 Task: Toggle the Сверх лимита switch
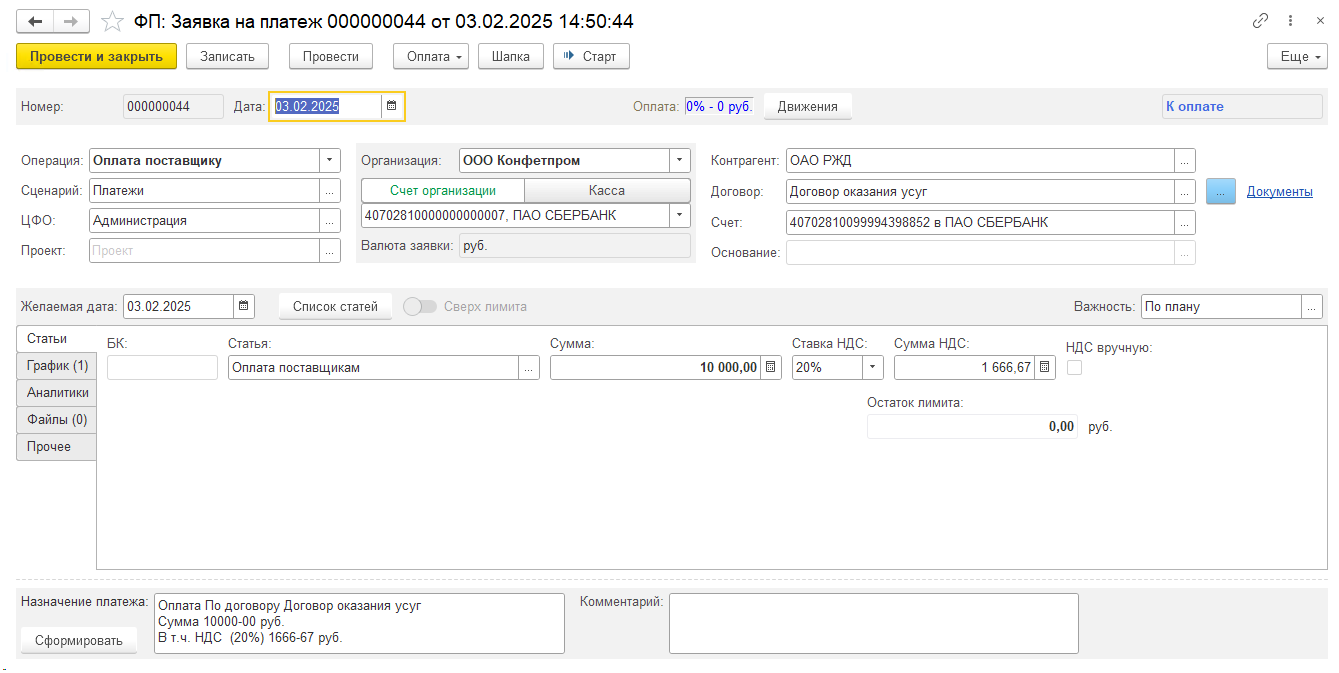click(420, 307)
